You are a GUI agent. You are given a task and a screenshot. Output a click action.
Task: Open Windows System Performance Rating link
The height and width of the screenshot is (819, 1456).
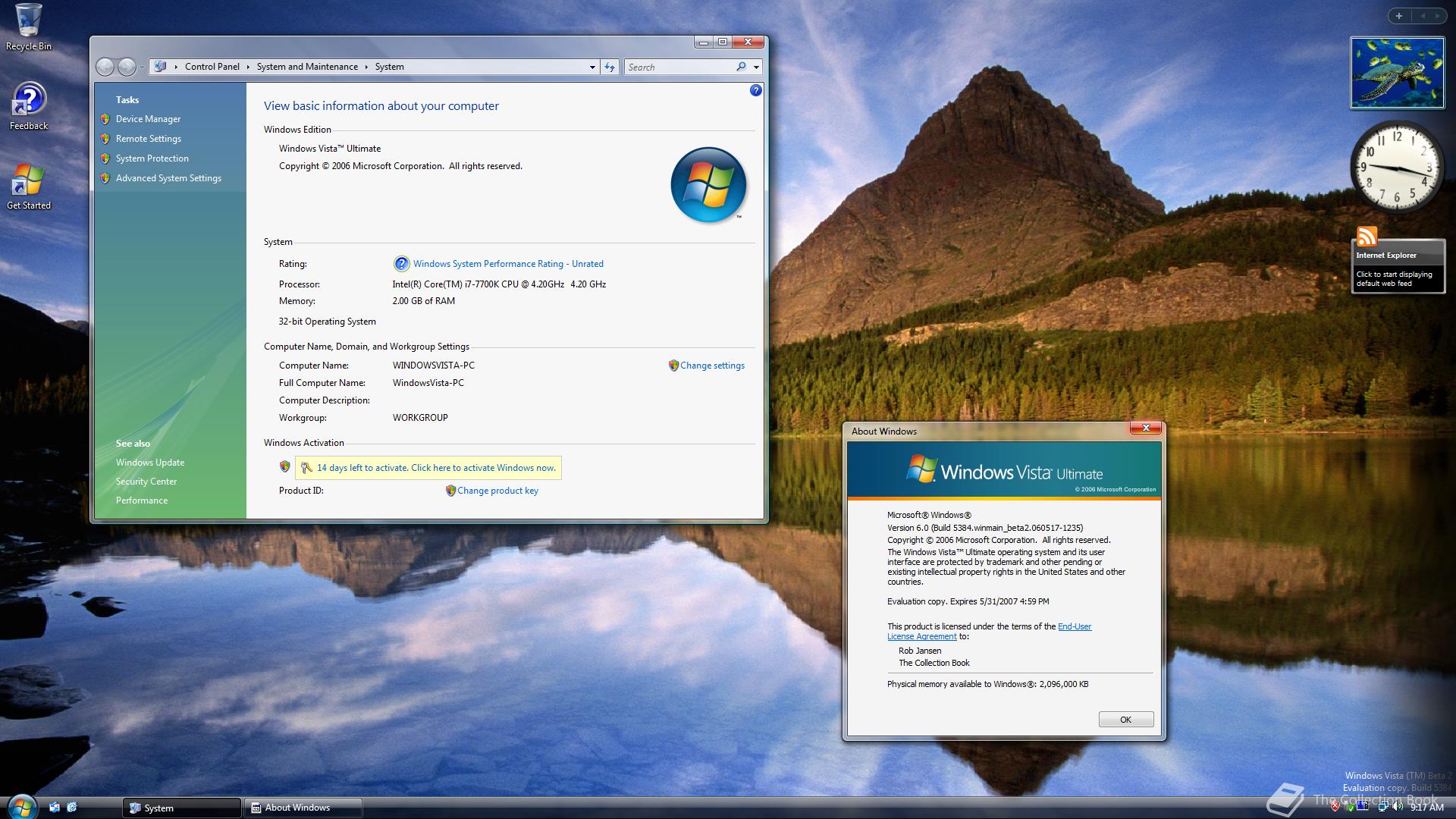[x=508, y=264]
